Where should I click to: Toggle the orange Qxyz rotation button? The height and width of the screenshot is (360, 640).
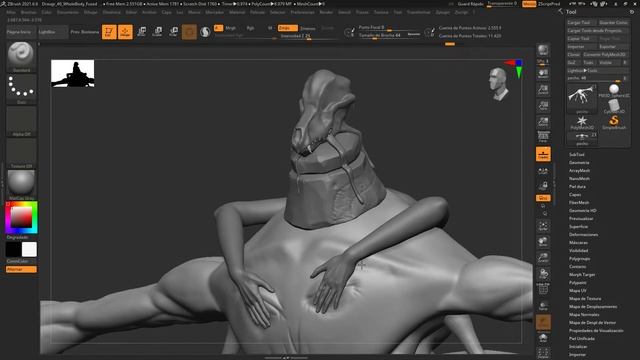pyautogui.click(x=543, y=198)
